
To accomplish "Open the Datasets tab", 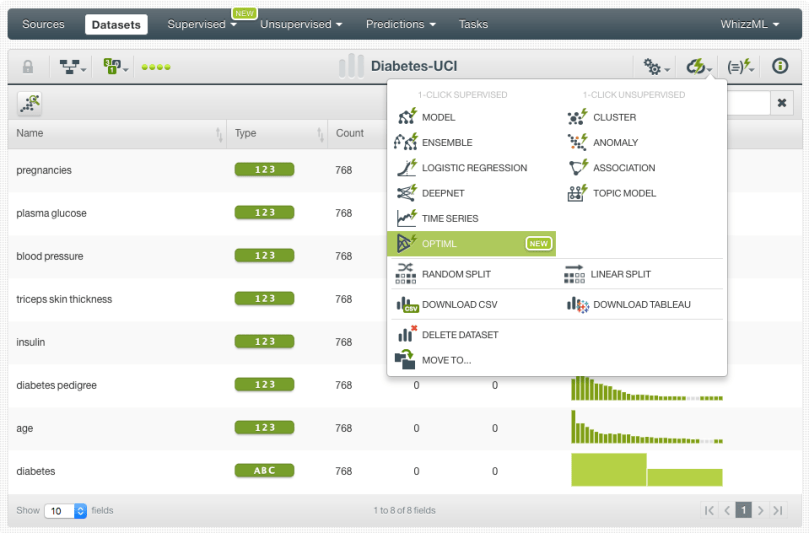I will coord(116,24).
